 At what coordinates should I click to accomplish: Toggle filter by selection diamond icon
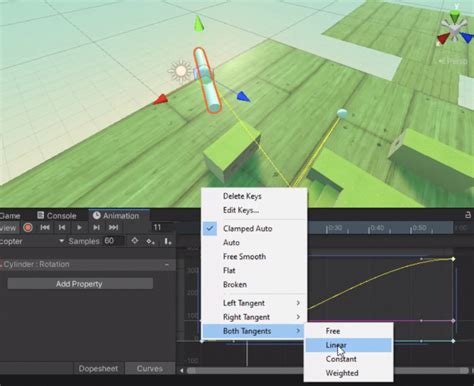[x=135, y=241]
